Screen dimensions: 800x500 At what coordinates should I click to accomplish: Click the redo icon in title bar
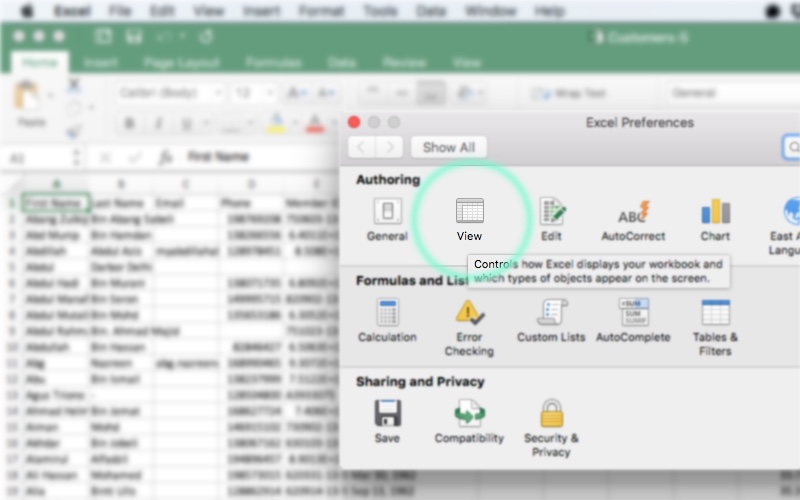pyautogui.click(x=206, y=37)
